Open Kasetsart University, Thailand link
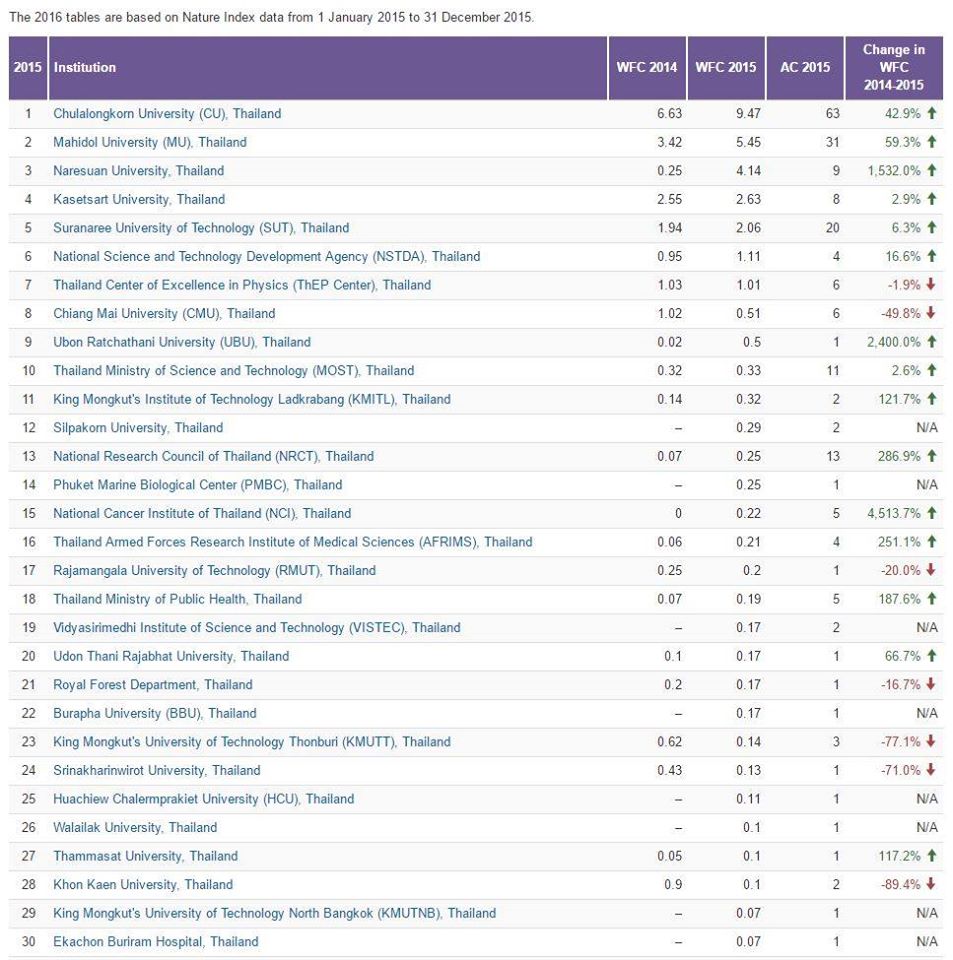 point(139,200)
